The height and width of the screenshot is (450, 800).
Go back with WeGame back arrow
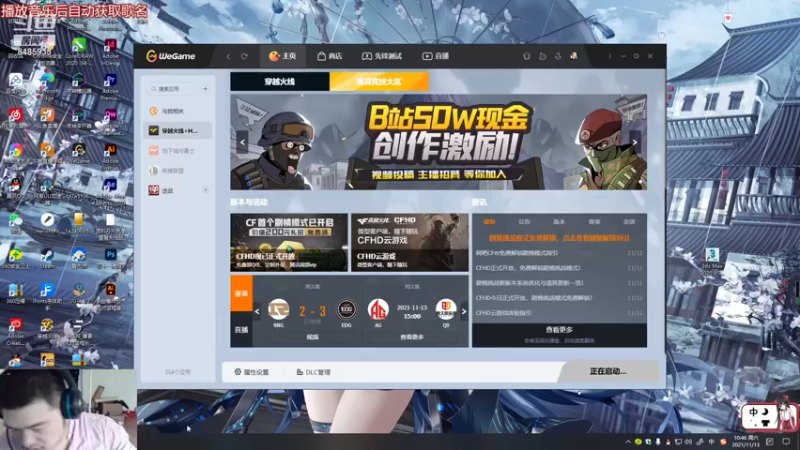click(228, 56)
